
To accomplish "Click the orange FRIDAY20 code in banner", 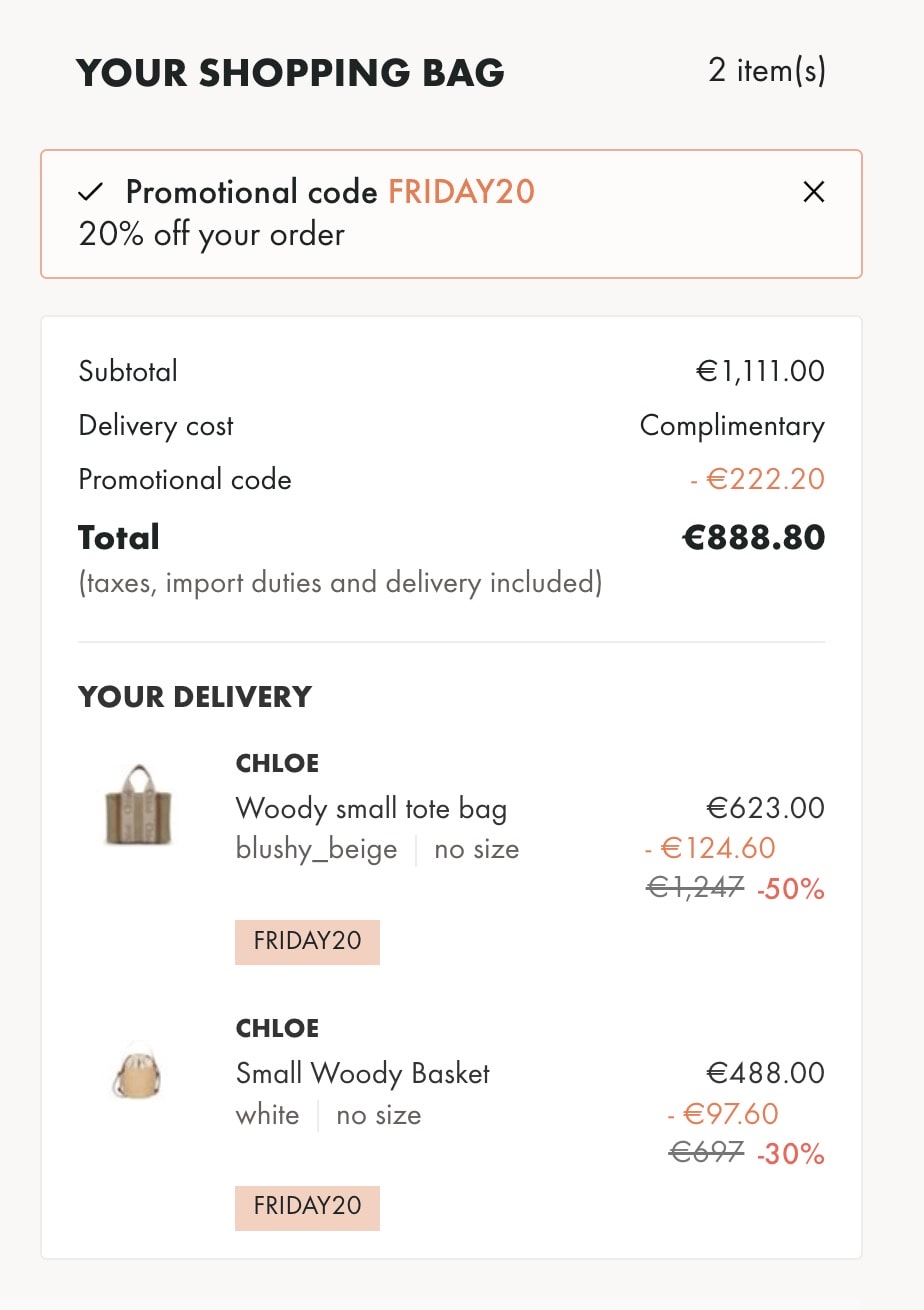I will 461,192.
